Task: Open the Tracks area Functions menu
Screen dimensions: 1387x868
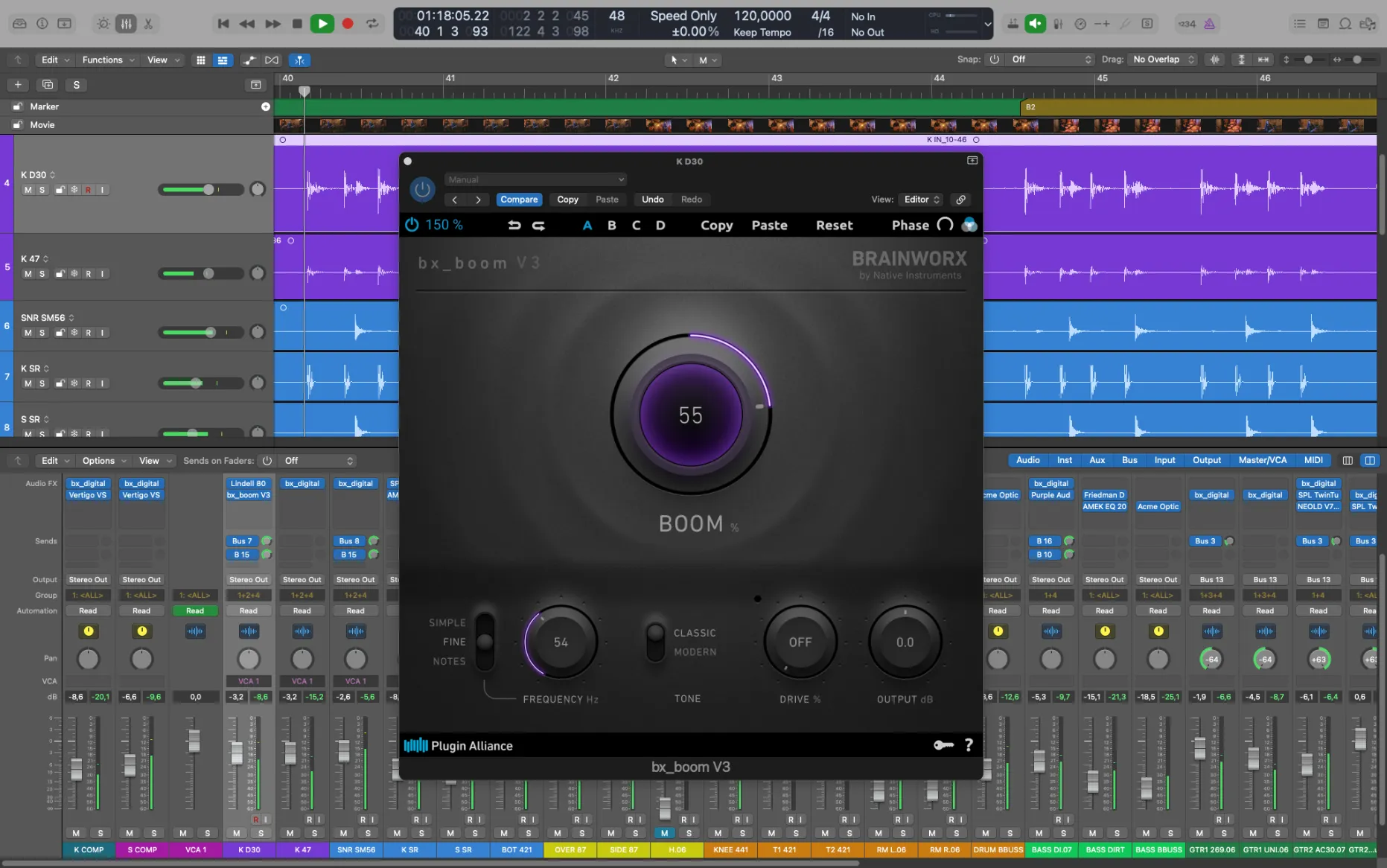Action: [109, 60]
